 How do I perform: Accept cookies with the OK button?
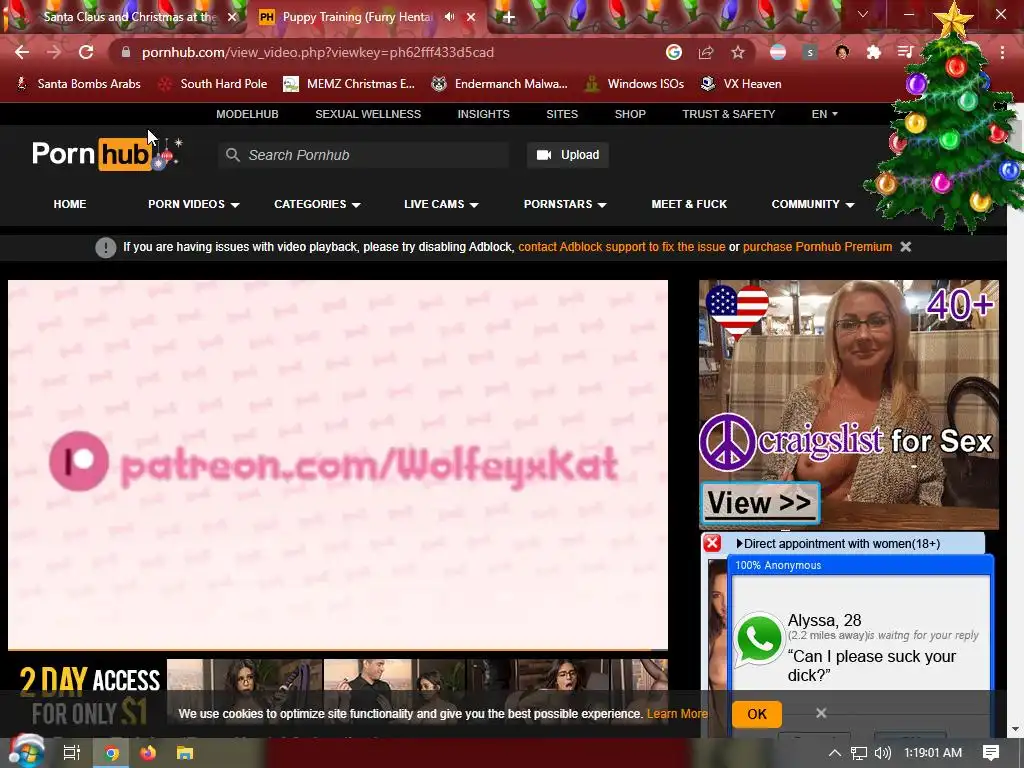click(x=757, y=714)
